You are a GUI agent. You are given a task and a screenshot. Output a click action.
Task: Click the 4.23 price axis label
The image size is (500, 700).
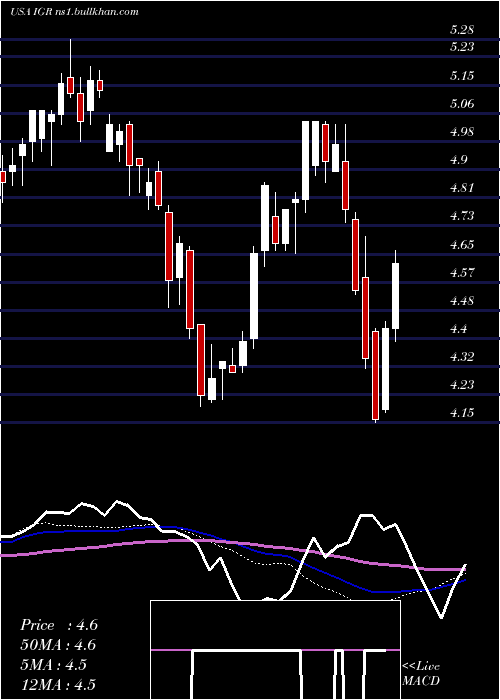[x=461, y=385]
